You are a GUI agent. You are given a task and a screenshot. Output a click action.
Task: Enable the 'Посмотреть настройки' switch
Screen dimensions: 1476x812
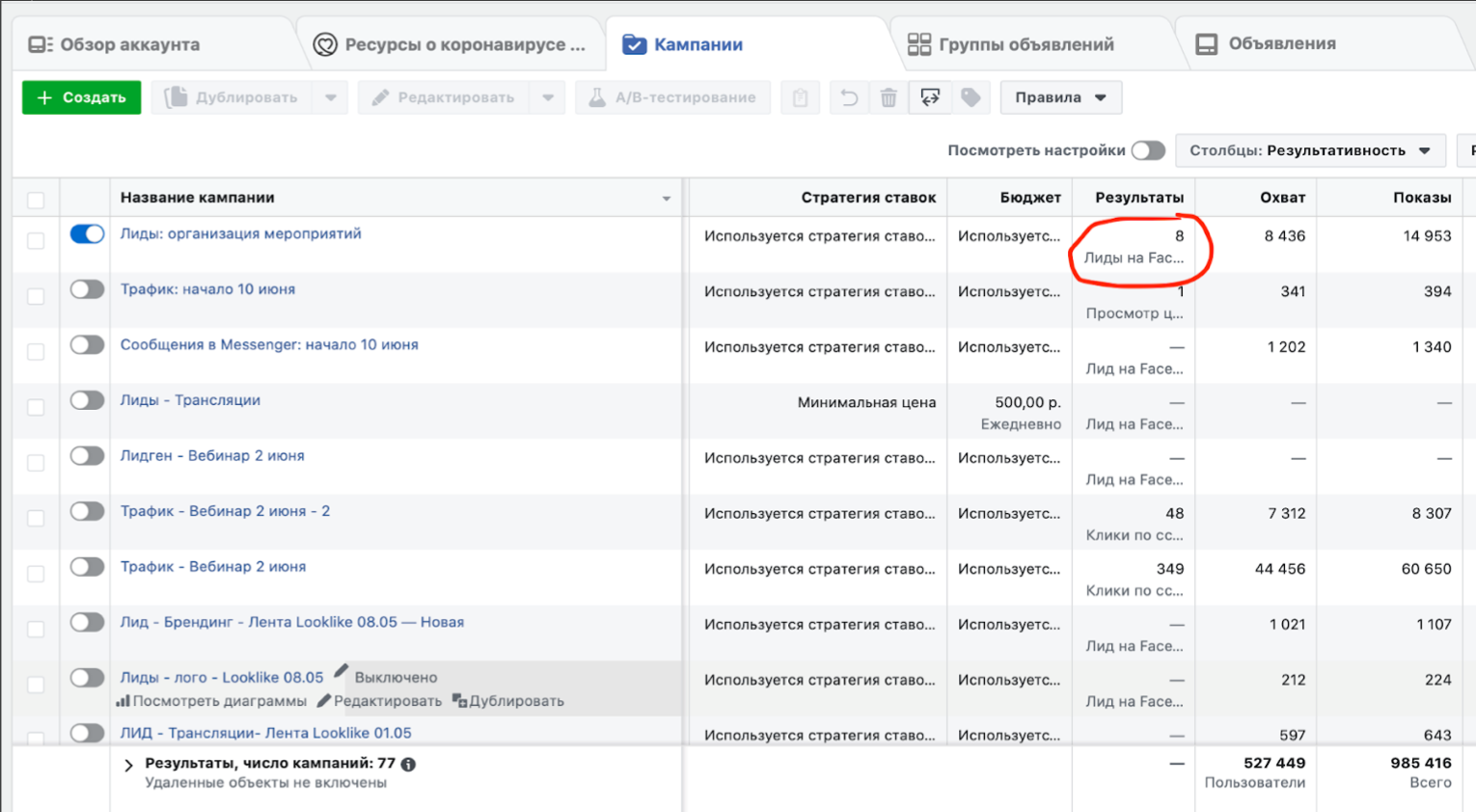[1148, 150]
